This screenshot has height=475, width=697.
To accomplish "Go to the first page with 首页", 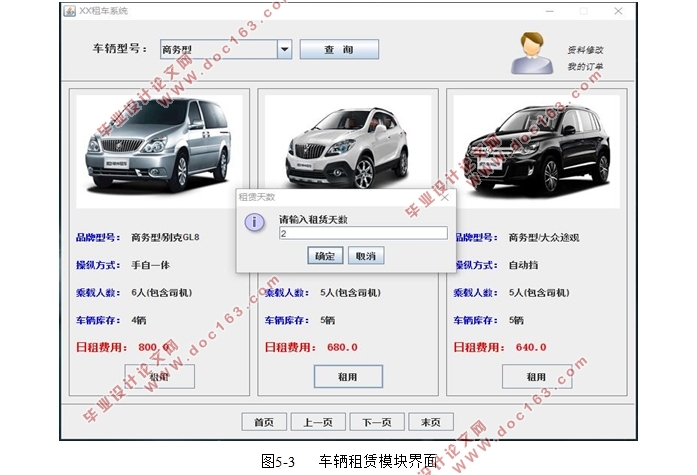I will point(264,422).
